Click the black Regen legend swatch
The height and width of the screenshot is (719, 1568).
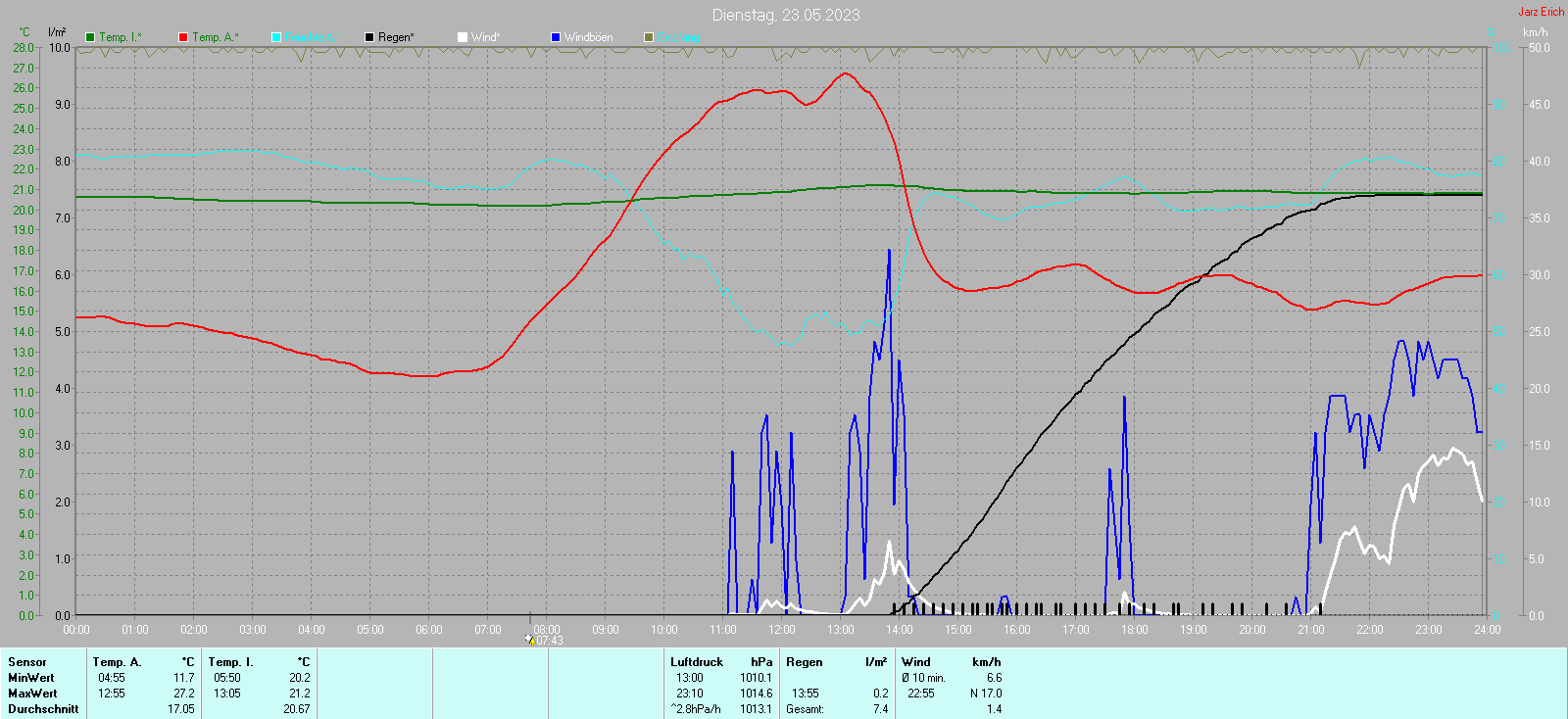pos(369,37)
